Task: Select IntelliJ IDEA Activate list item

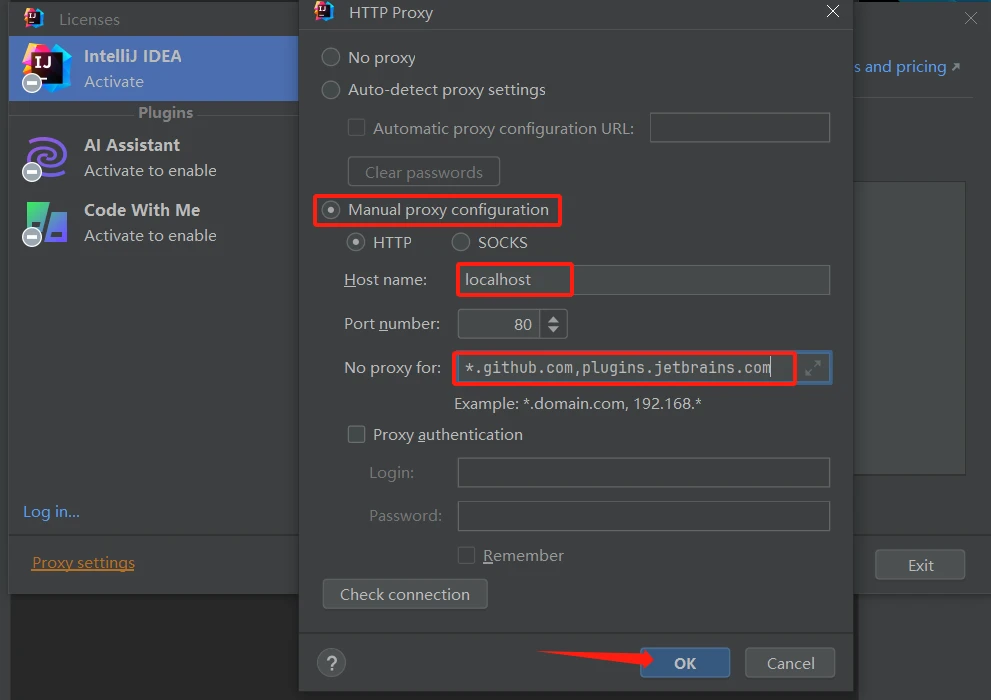Action: (154, 68)
